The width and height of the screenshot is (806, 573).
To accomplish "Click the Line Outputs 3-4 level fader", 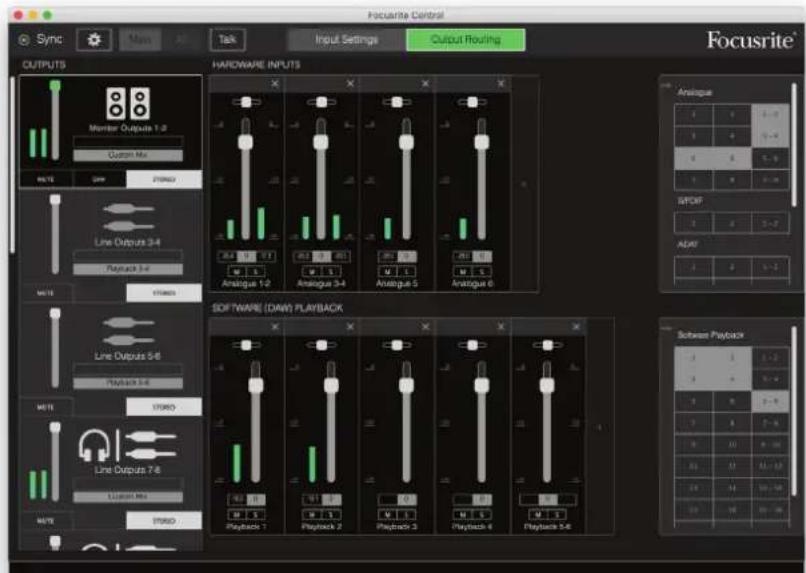I will 55,234.
